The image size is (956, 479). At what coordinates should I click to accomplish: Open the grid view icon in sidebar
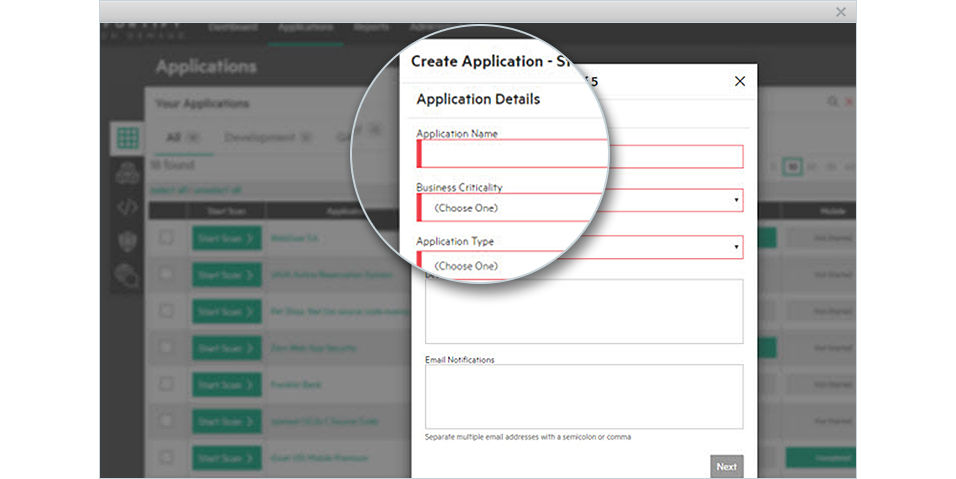pos(127,138)
